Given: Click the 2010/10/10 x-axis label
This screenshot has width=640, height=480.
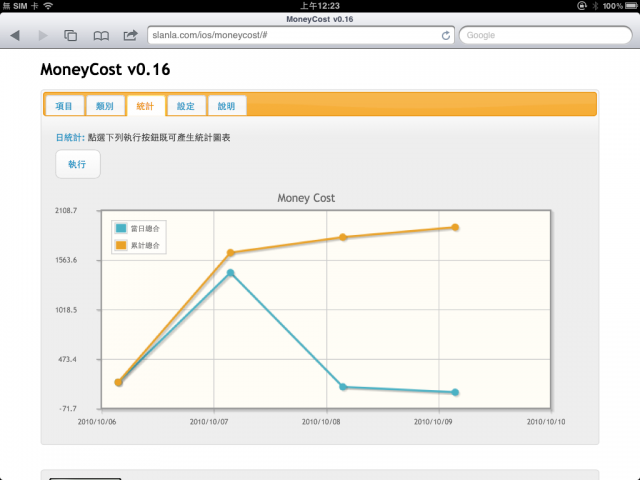Looking at the screenshot, I should [546, 422].
